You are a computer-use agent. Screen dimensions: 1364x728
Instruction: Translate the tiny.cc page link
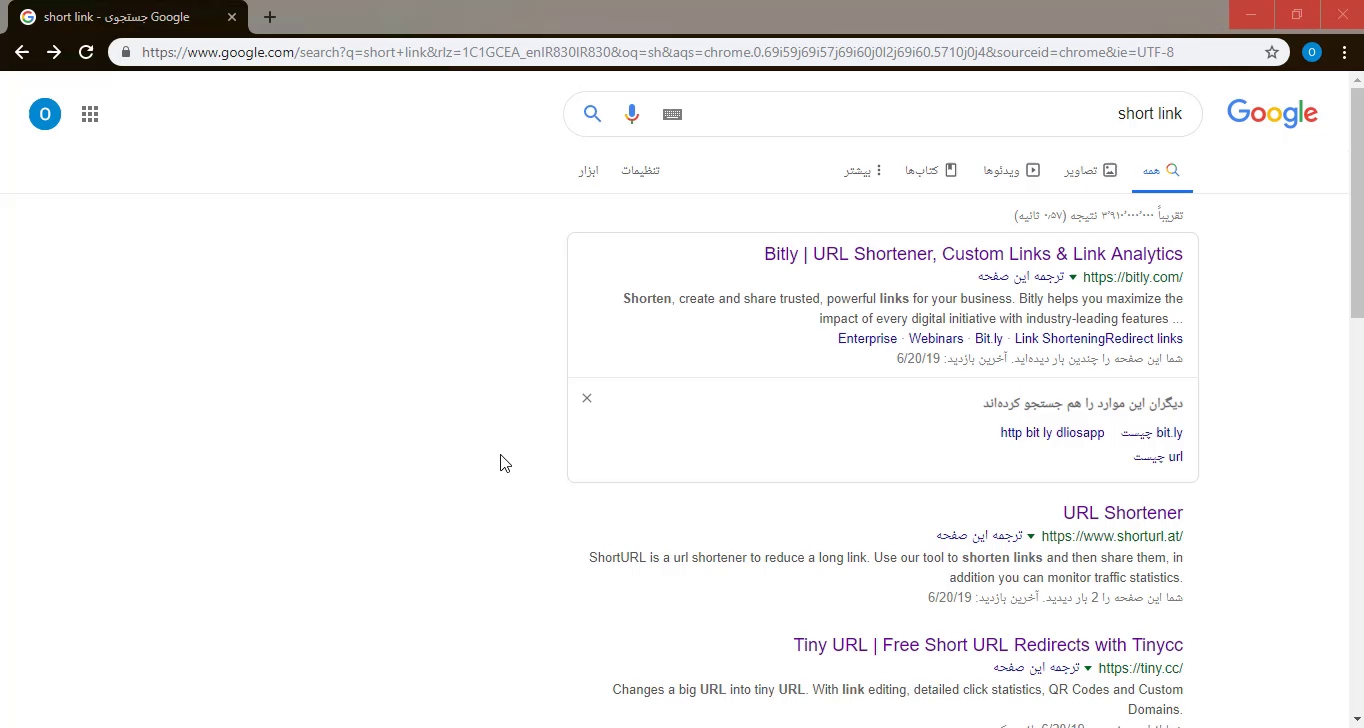click(x=1036, y=668)
